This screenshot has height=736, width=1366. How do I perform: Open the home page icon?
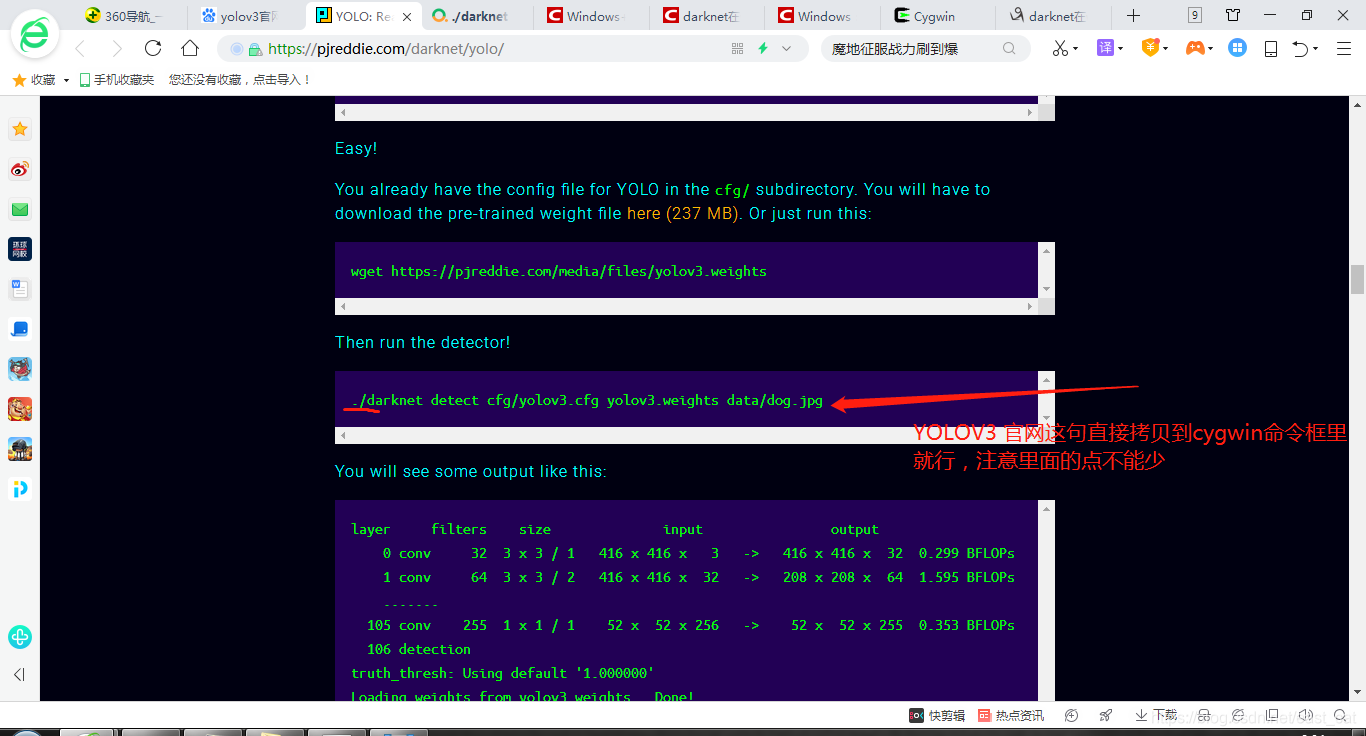(190, 48)
